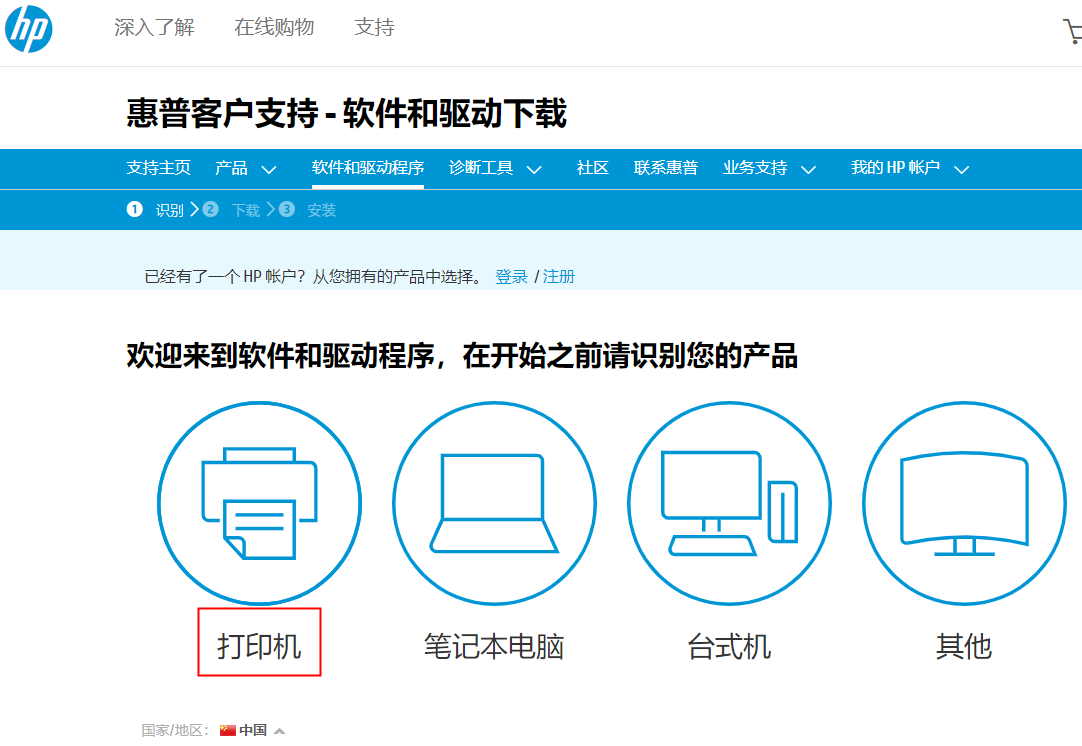This screenshot has width=1082, height=746.
Task: Click step 3 安装 circle icon
Action: click(287, 210)
